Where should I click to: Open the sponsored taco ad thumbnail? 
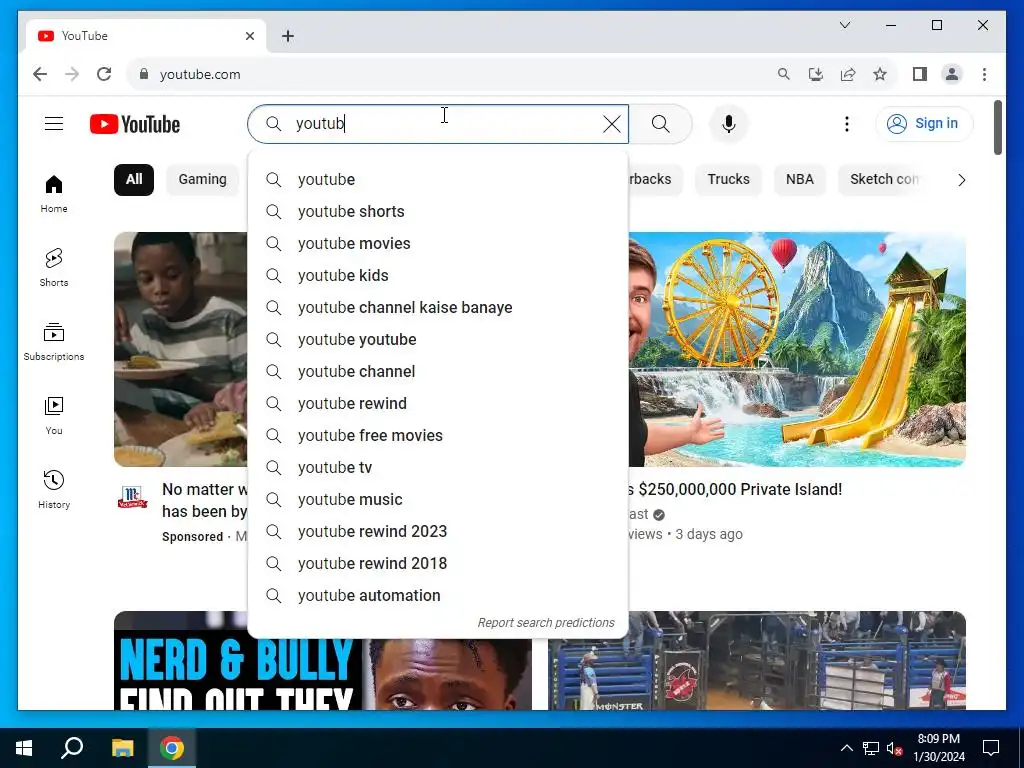(x=180, y=349)
